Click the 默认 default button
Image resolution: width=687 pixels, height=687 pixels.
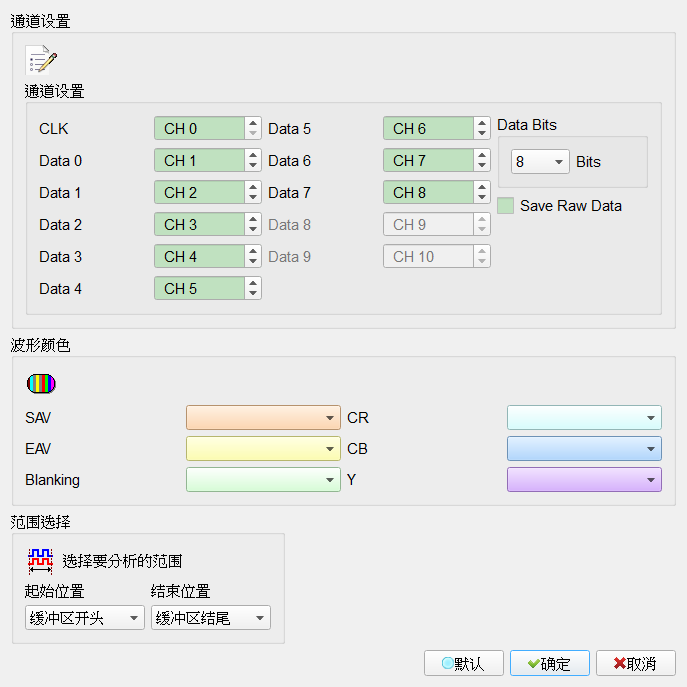pos(464,663)
